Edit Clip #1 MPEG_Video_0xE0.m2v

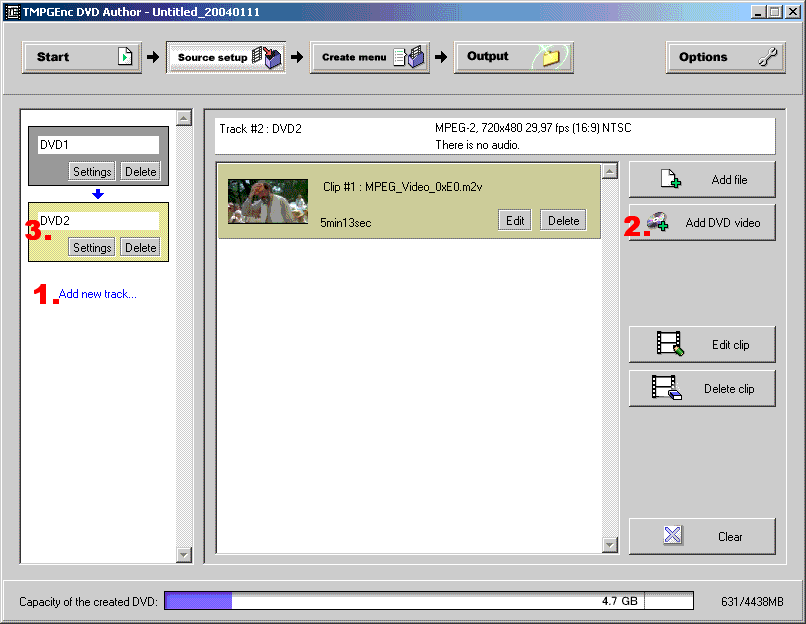tap(515, 221)
